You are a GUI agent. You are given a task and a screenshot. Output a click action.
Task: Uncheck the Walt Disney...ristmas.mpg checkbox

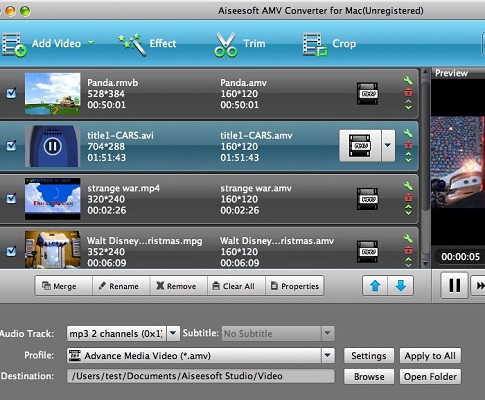click(x=11, y=251)
